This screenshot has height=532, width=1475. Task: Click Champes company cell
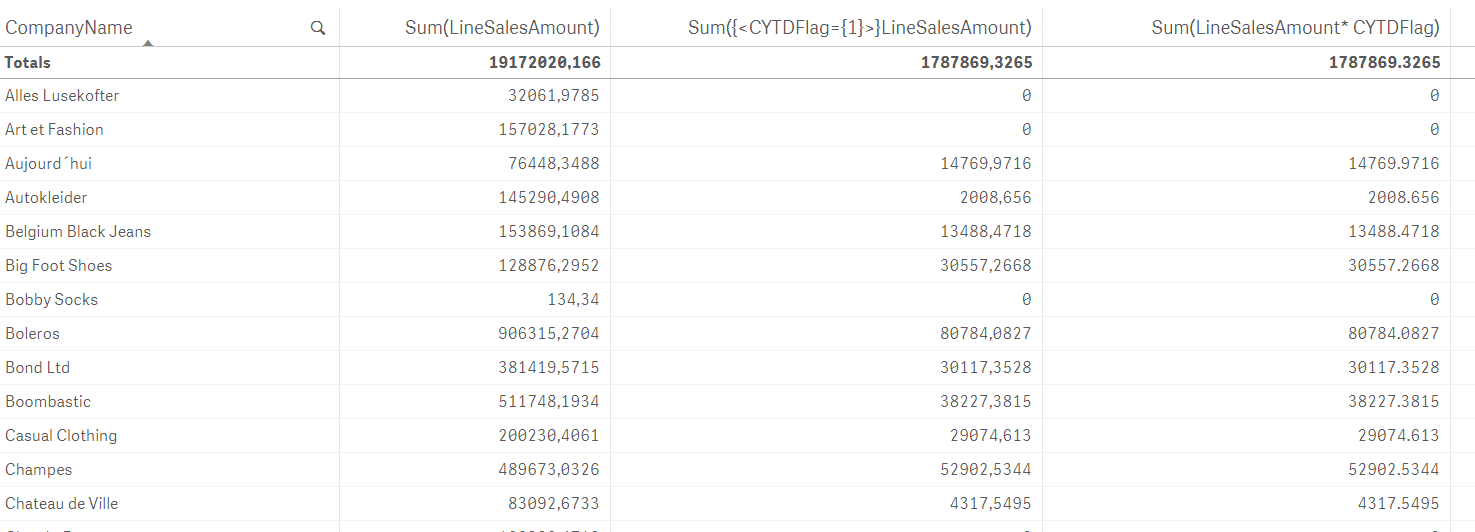(x=38, y=470)
